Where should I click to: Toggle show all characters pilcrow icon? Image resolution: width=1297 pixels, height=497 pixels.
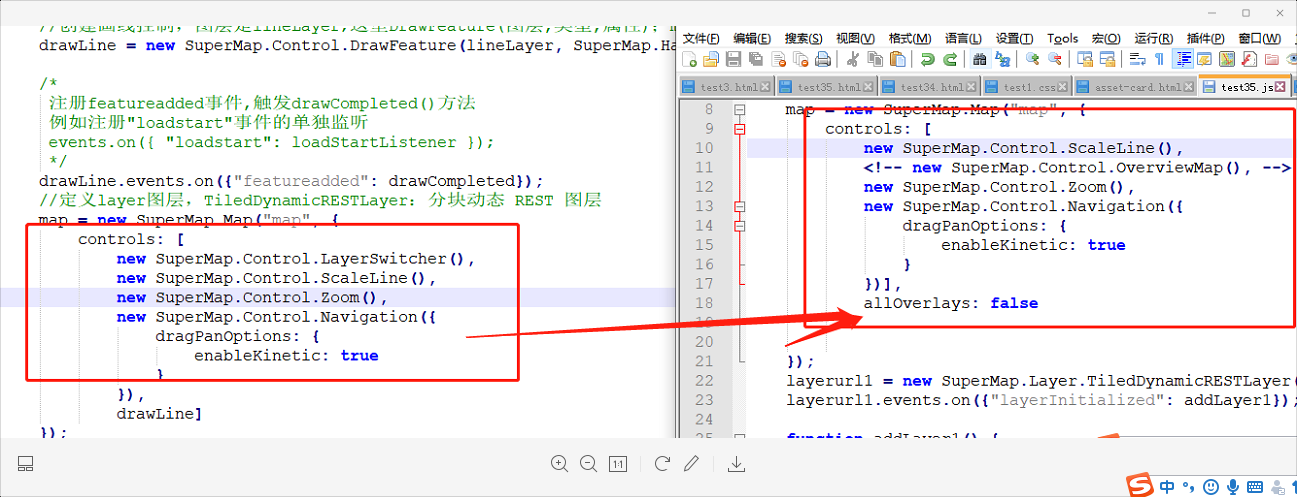1160,59
